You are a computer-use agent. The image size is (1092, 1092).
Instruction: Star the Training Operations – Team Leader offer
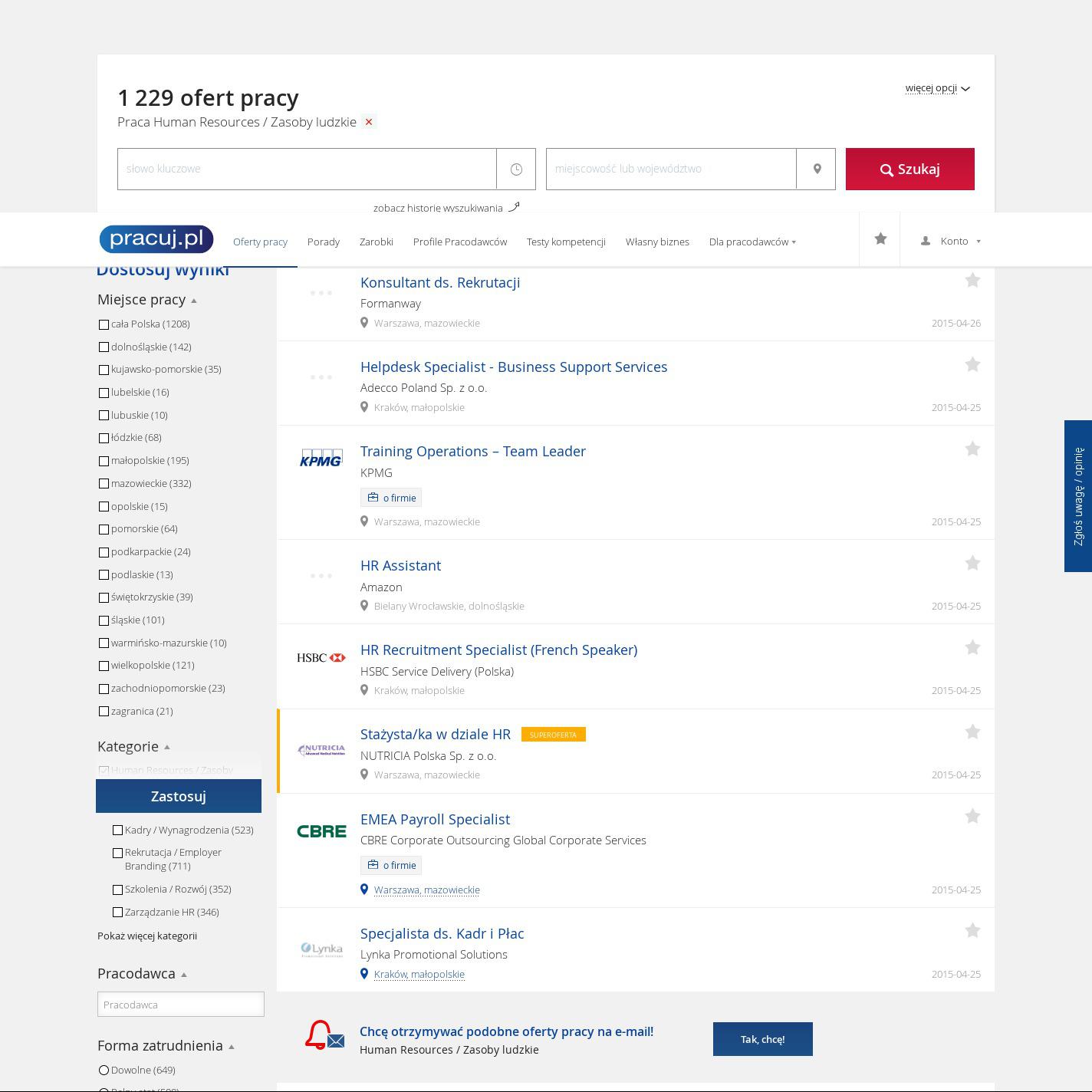[972, 449]
